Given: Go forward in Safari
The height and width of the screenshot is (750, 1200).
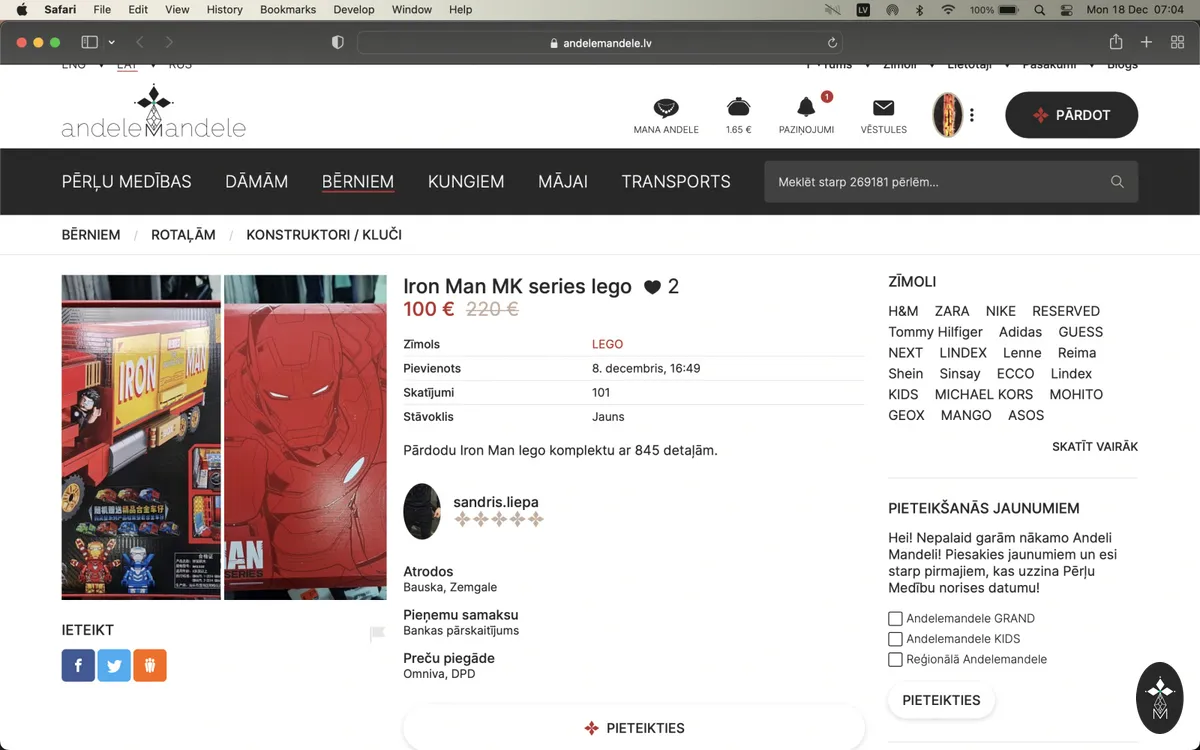Looking at the screenshot, I should pos(169,42).
